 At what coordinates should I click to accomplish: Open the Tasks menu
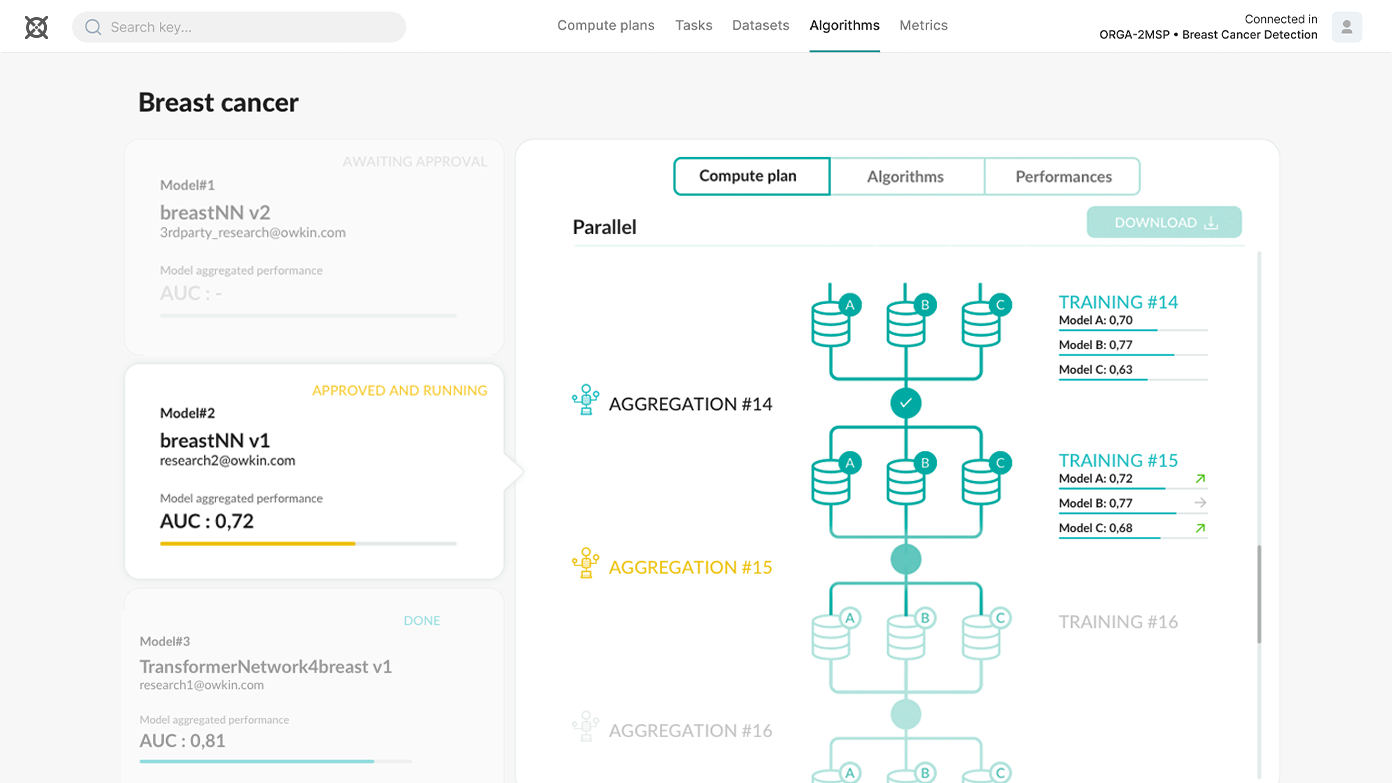(694, 26)
